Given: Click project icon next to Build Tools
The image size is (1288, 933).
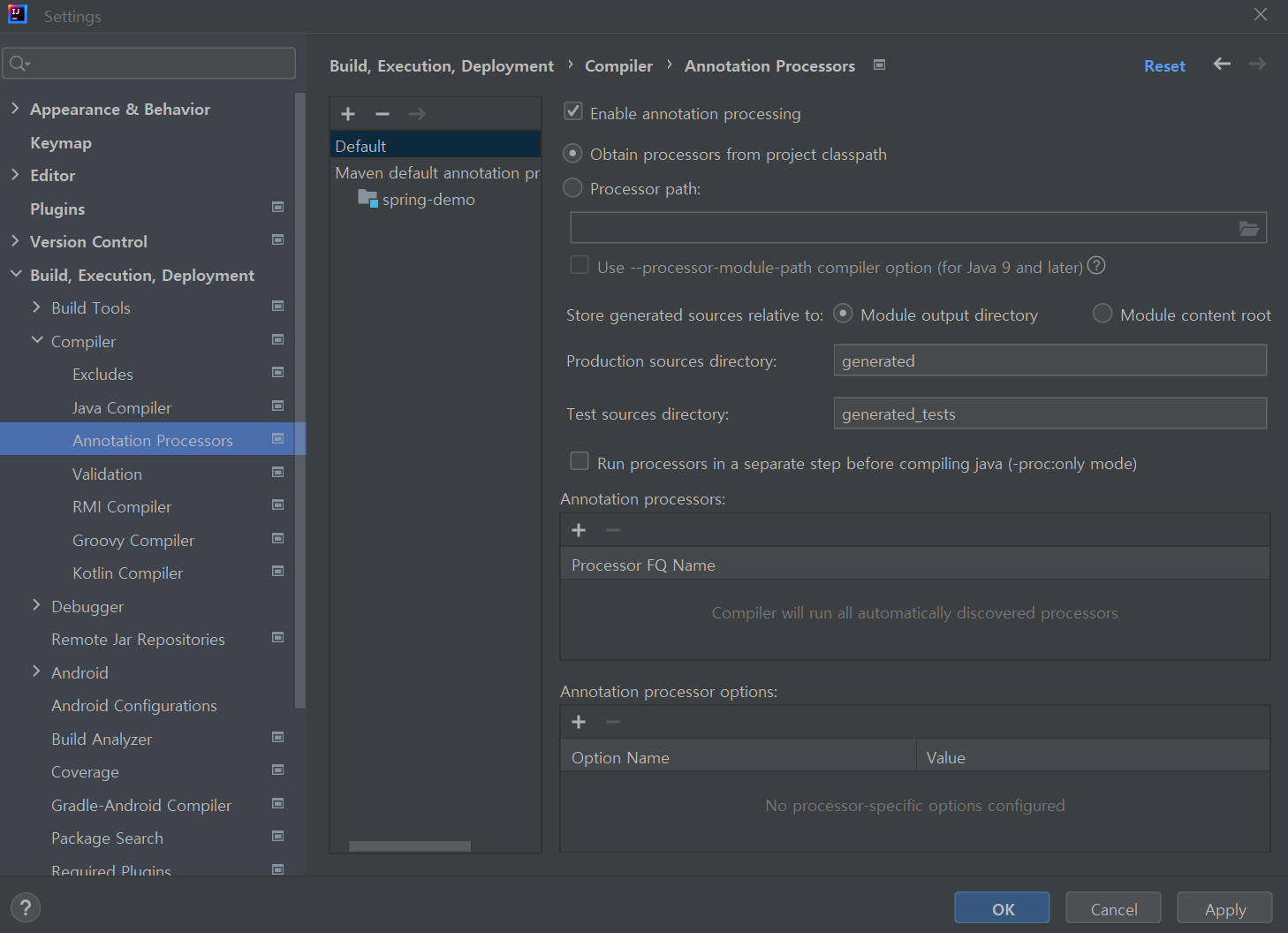Looking at the screenshot, I should coord(277,306).
